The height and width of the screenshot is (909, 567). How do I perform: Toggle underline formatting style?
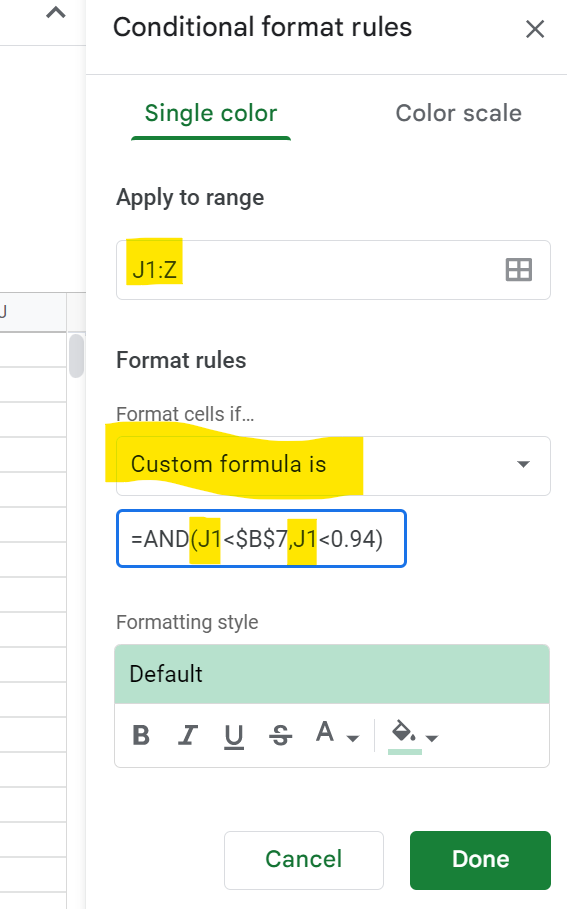(x=234, y=736)
